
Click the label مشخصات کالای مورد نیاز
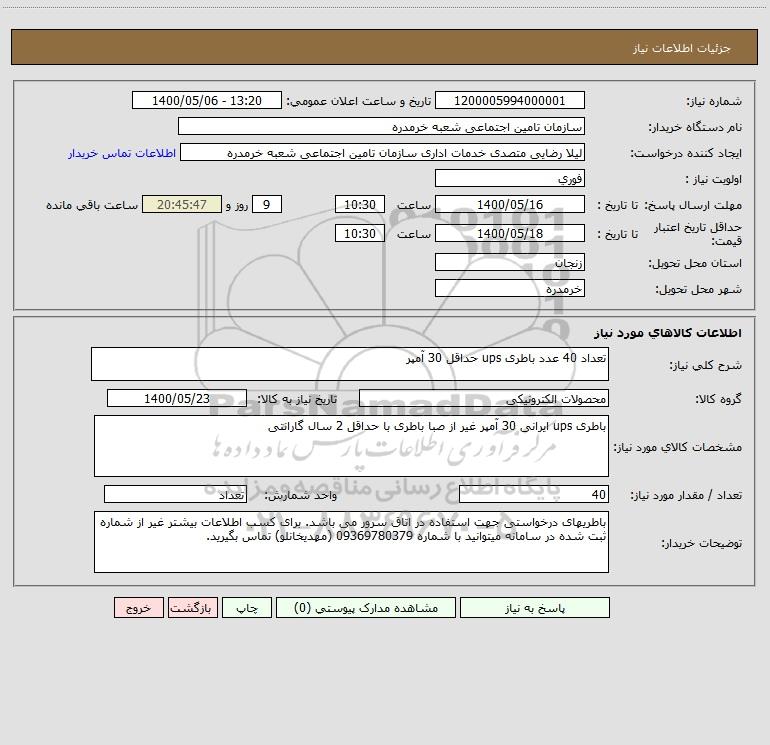[678, 447]
